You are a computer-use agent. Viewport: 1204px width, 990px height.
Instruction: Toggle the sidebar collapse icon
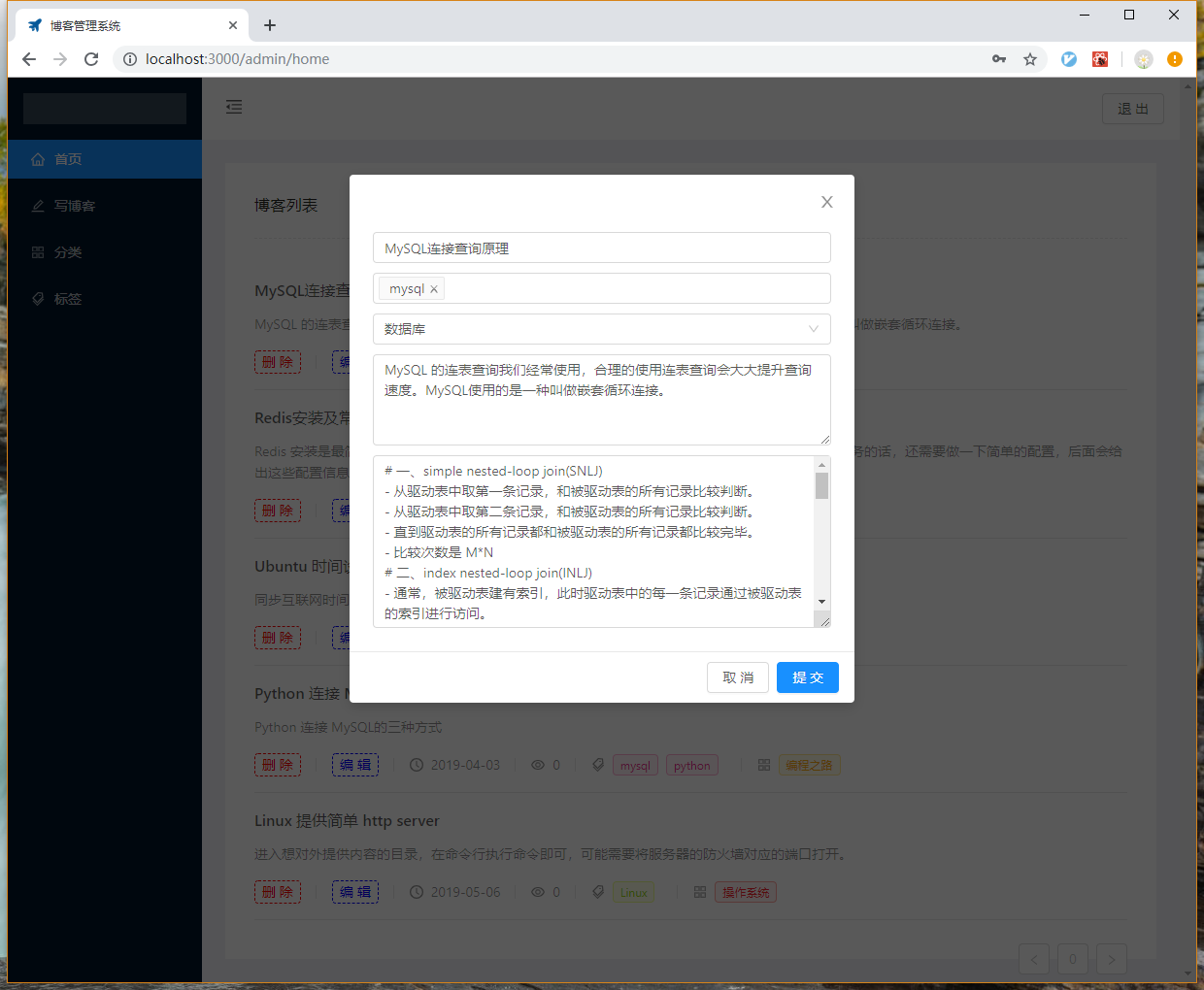(x=234, y=107)
